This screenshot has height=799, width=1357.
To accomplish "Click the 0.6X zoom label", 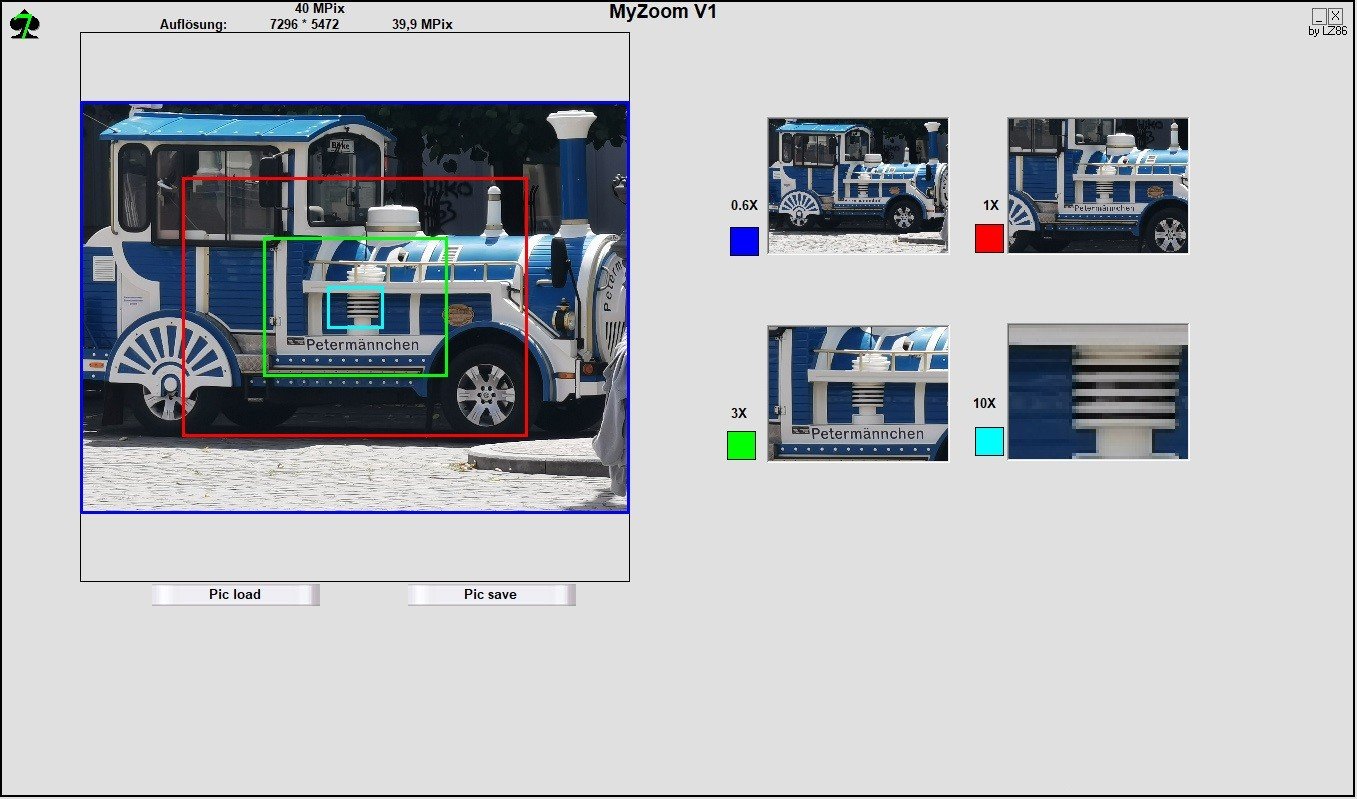I will [x=744, y=205].
